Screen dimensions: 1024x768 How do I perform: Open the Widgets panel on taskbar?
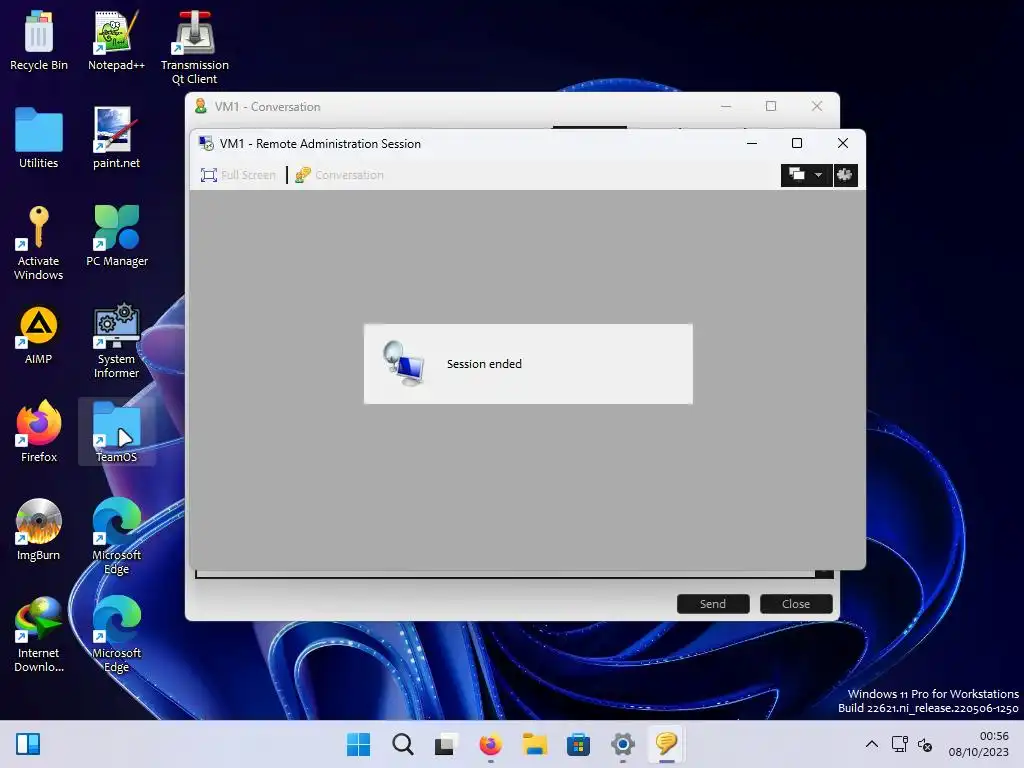point(28,744)
